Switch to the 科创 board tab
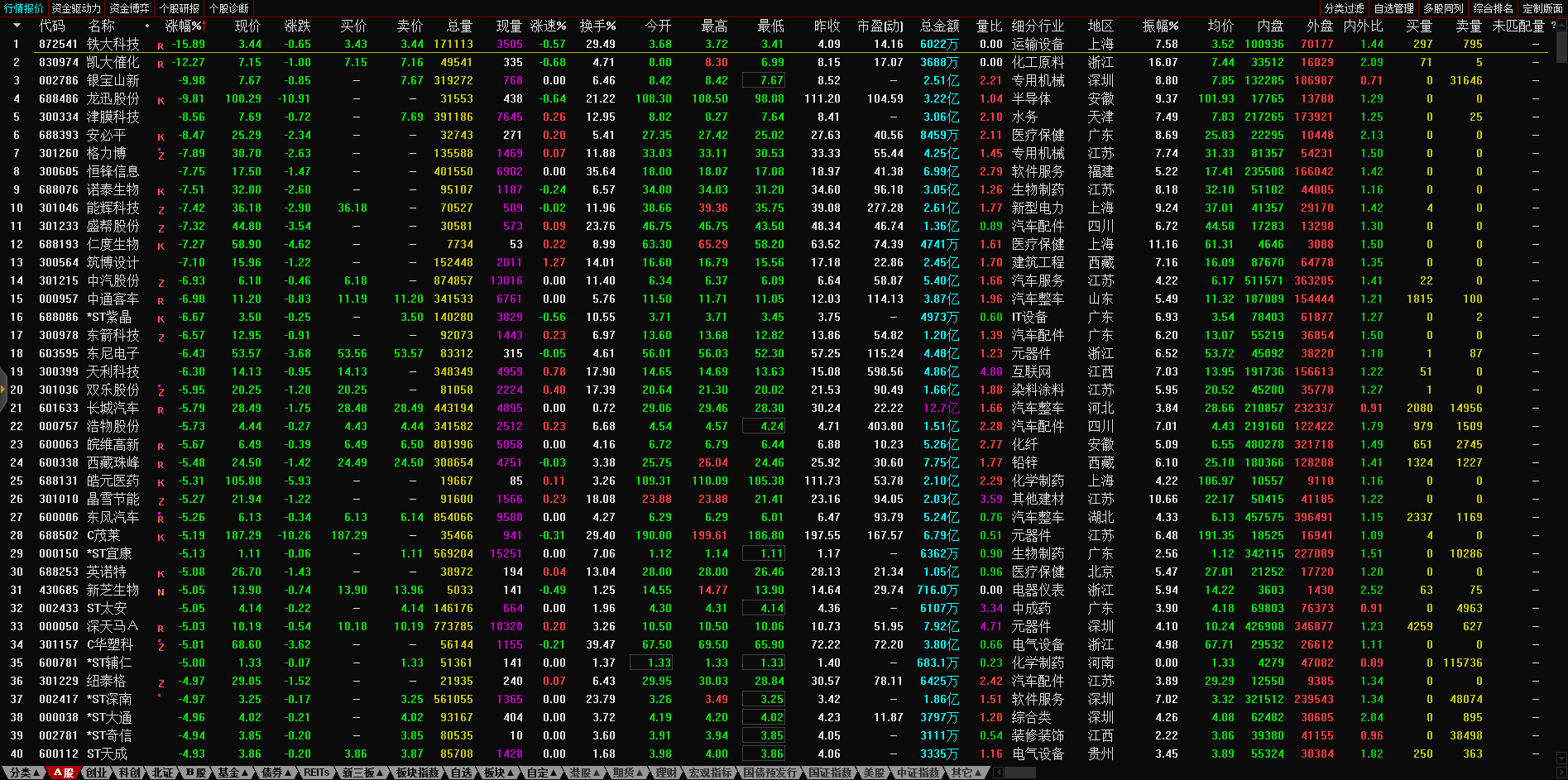Viewport: 1568px width, 780px height. pos(130,773)
